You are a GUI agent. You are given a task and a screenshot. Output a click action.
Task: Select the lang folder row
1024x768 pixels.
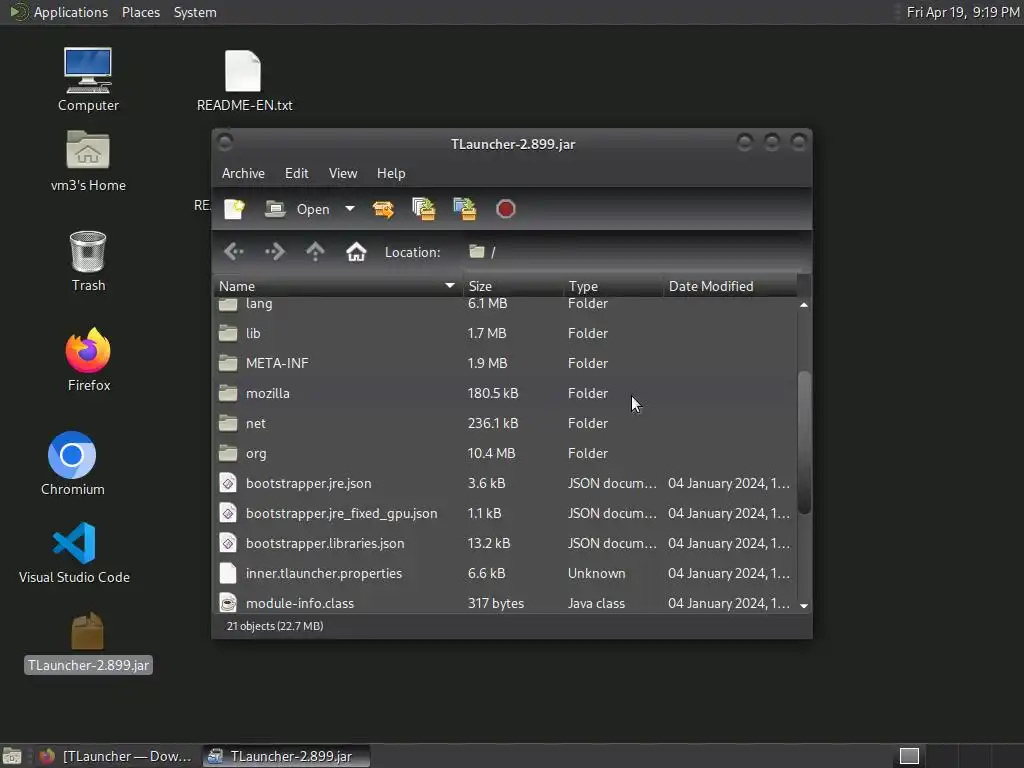(505, 304)
